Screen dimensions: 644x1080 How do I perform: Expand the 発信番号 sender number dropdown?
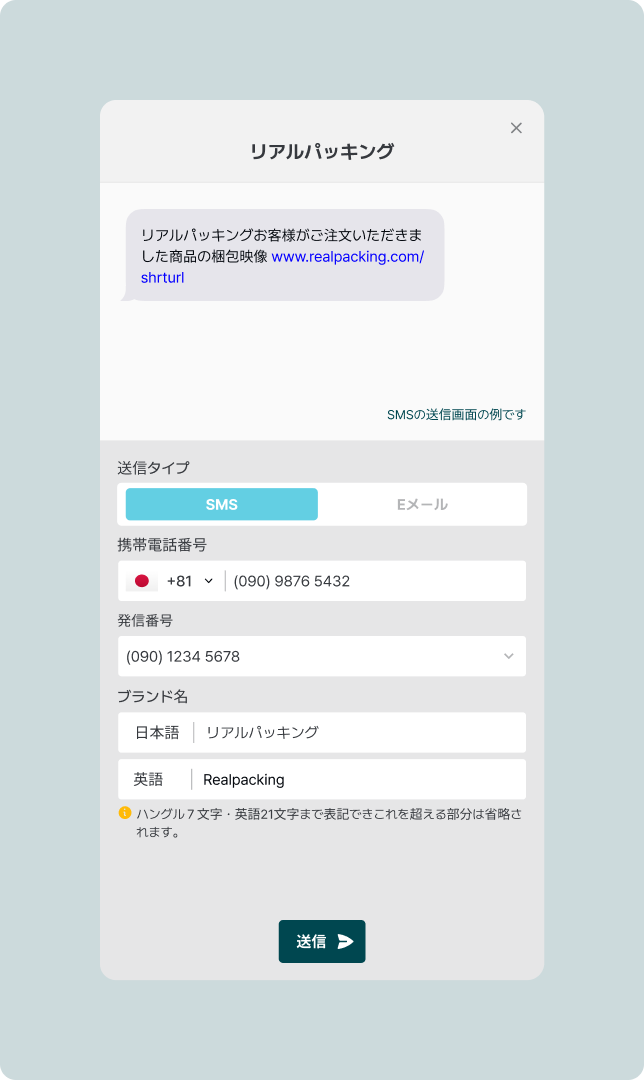[322, 656]
